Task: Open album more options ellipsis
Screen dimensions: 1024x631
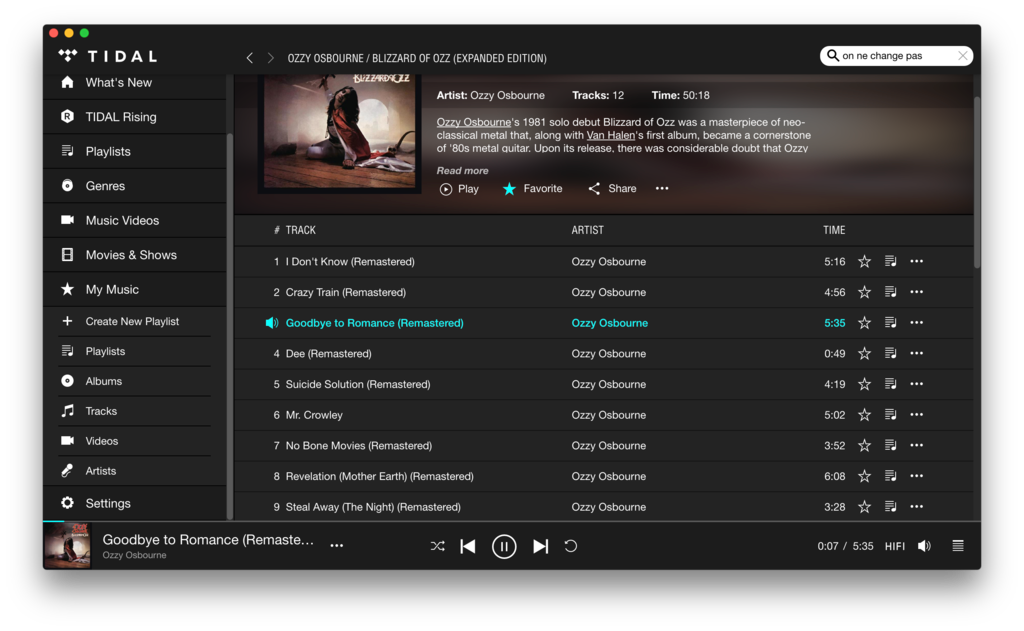Action: click(662, 189)
